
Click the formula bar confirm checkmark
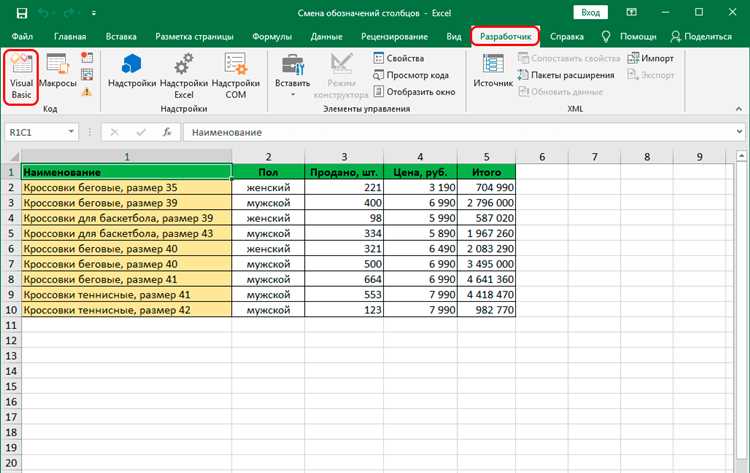click(141, 132)
